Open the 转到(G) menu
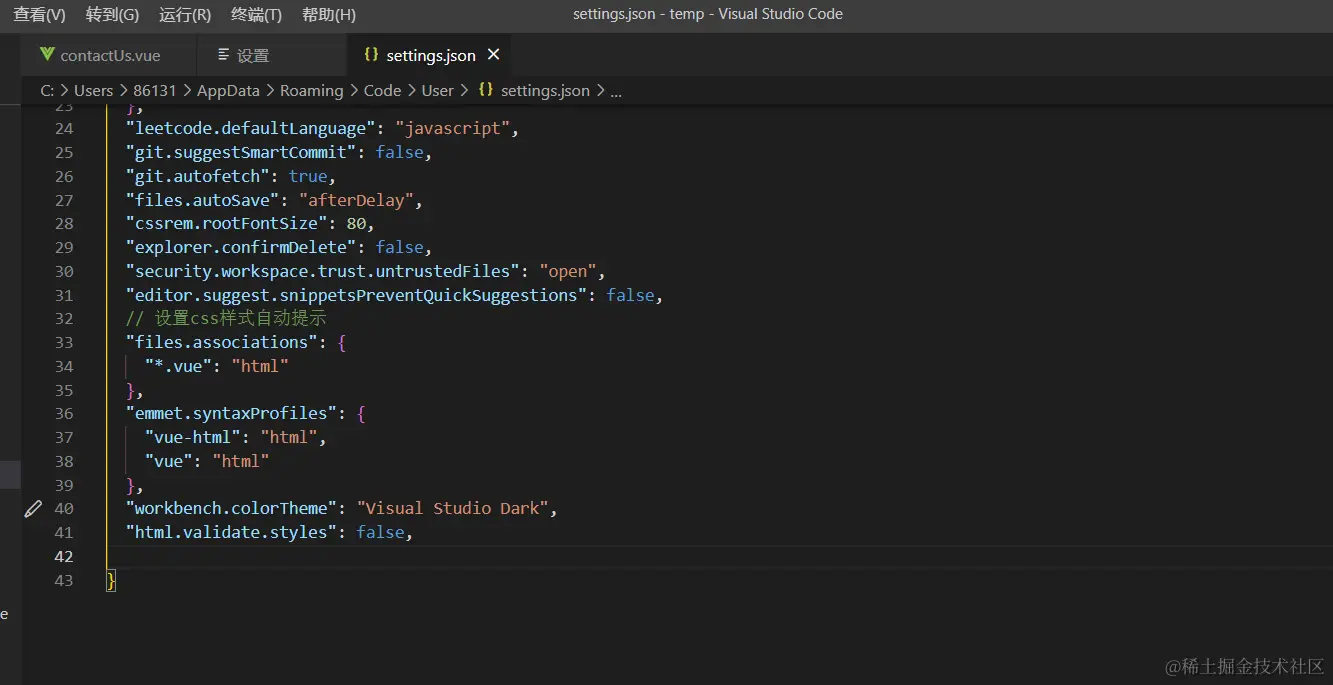Viewport: 1333px width, 685px height. click(112, 14)
